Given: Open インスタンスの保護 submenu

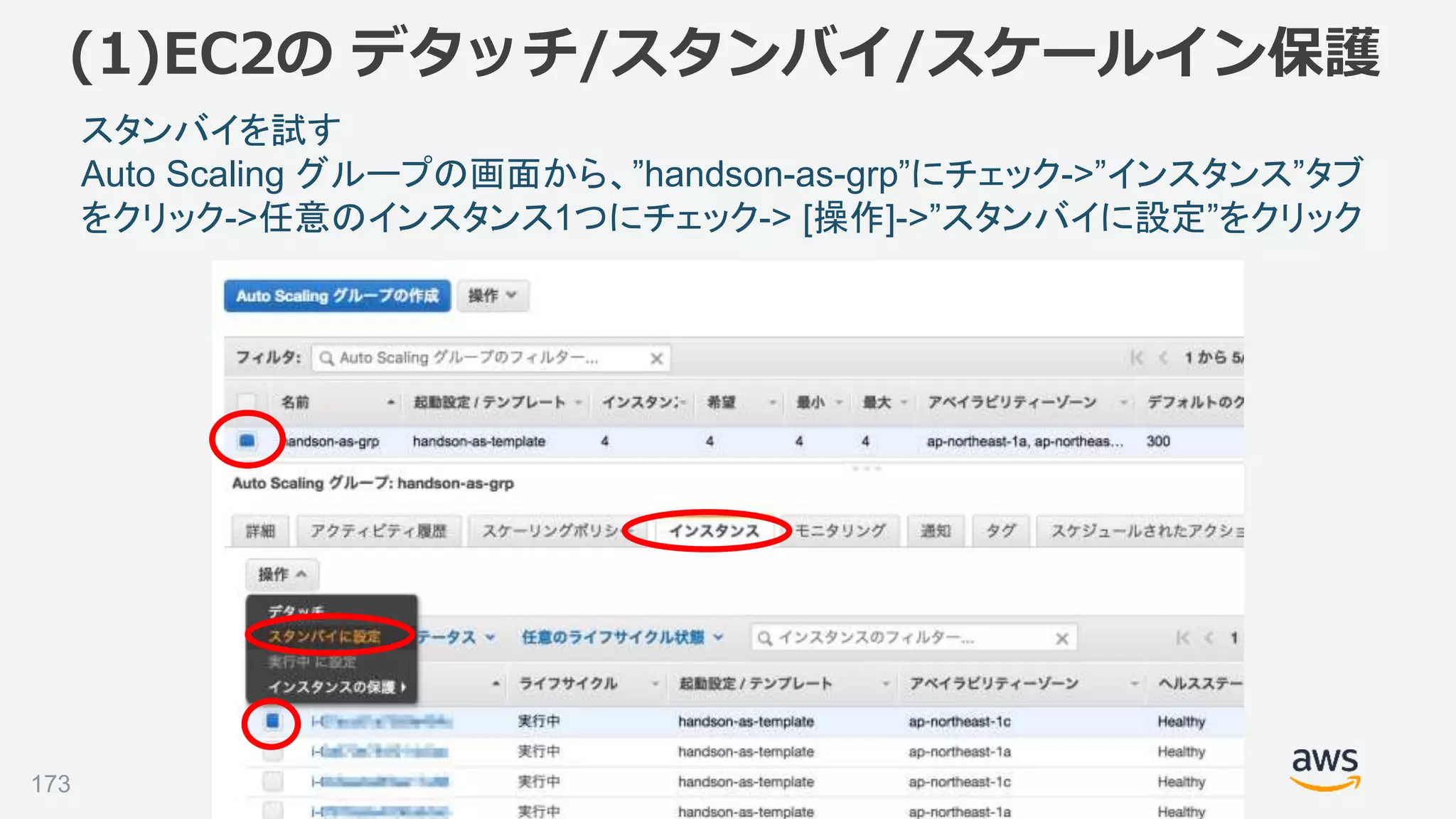Looking at the screenshot, I should (x=337, y=687).
